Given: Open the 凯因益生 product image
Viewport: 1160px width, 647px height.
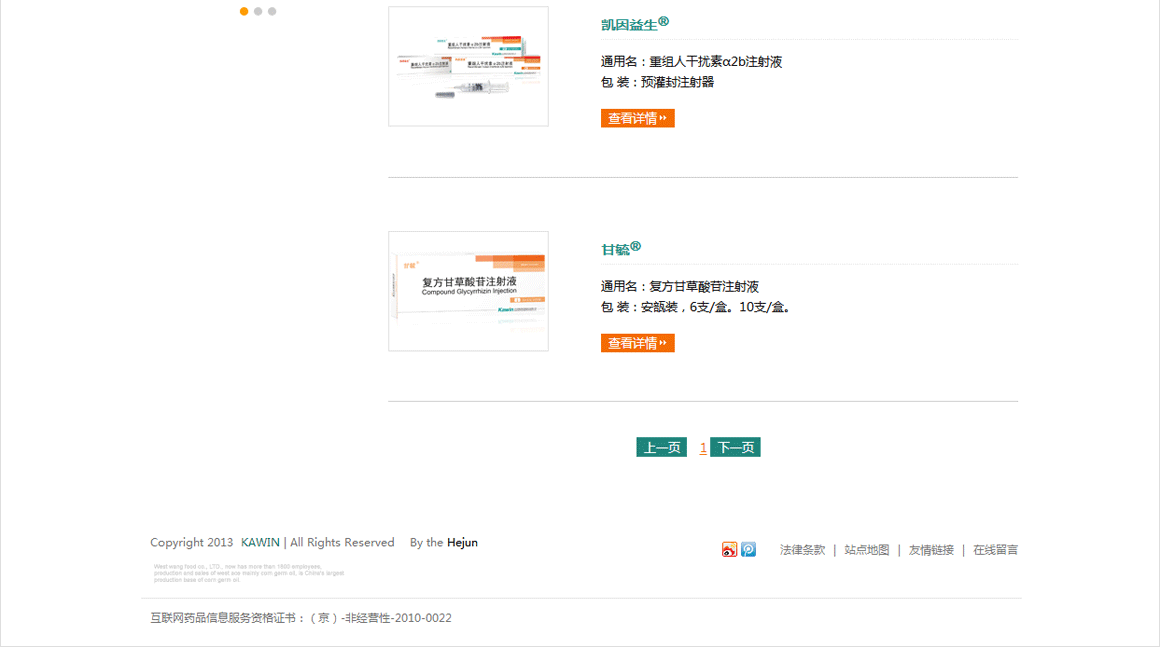Looking at the screenshot, I should point(468,67).
